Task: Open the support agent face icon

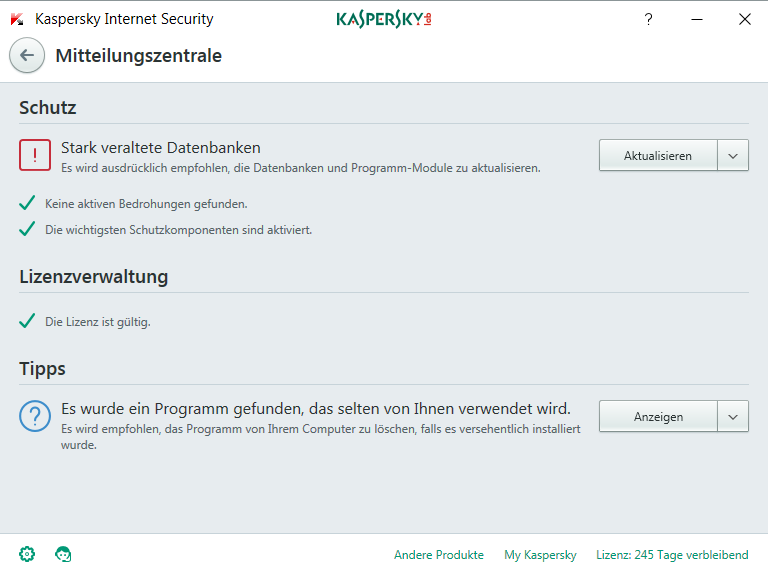Action: [63, 554]
